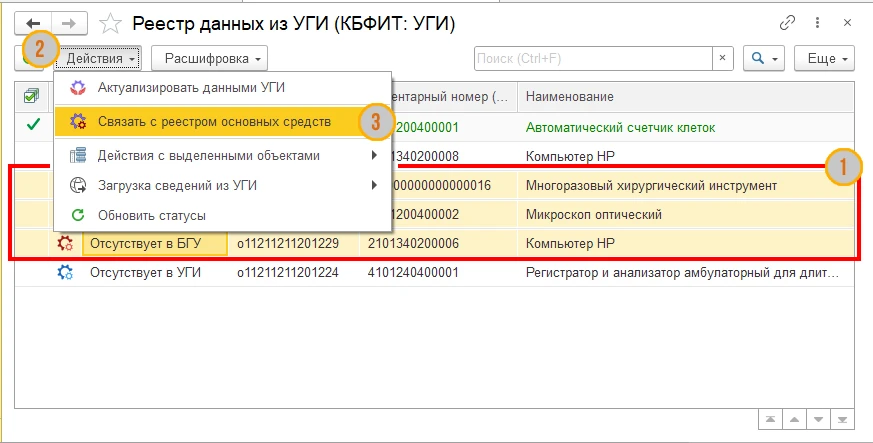Viewport: 873px width, 443px height.
Task: Jump to last row with bottom arrow
Action: click(842, 420)
